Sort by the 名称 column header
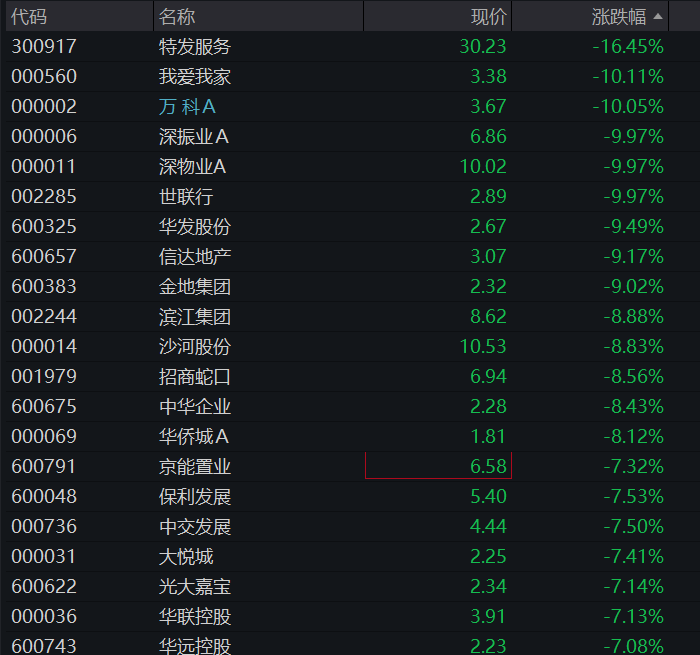Screen dimensions: 700x655 tap(177, 17)
